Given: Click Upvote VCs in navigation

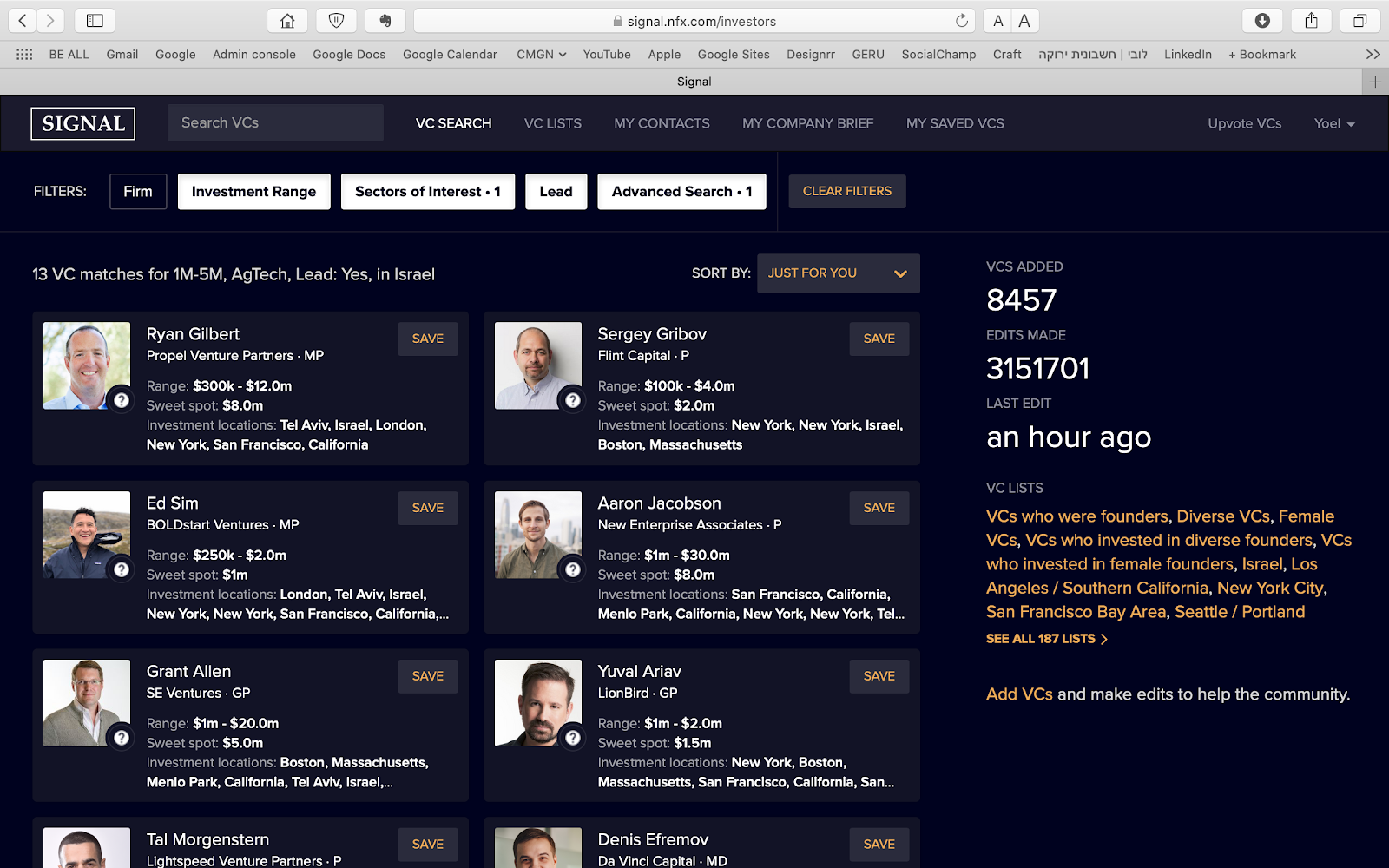Looking at the screenshot, I should click(x=1244, y=123).
